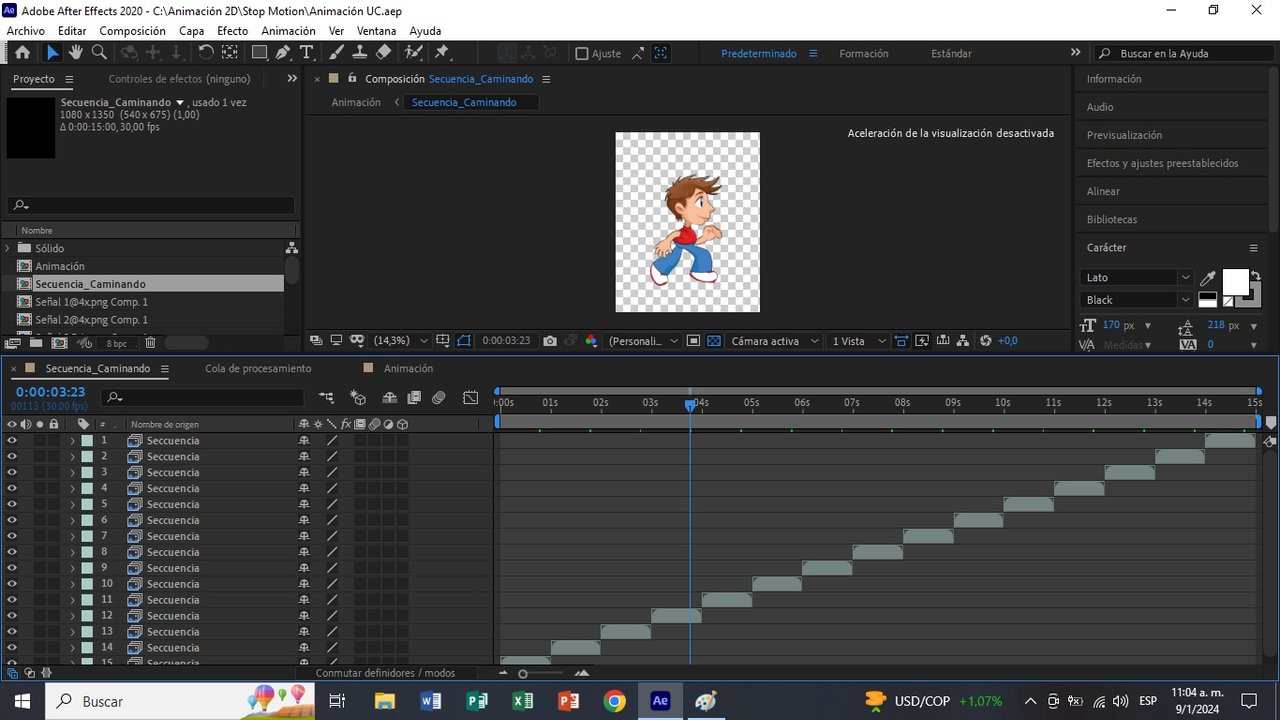
Task: Open the Ventana menu
Action: 376,31
